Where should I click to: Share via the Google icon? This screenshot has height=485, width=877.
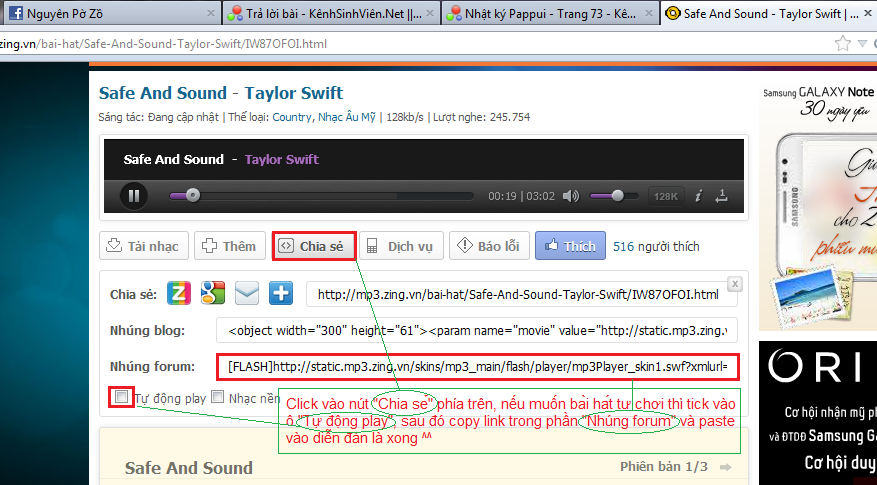point(213,294)
